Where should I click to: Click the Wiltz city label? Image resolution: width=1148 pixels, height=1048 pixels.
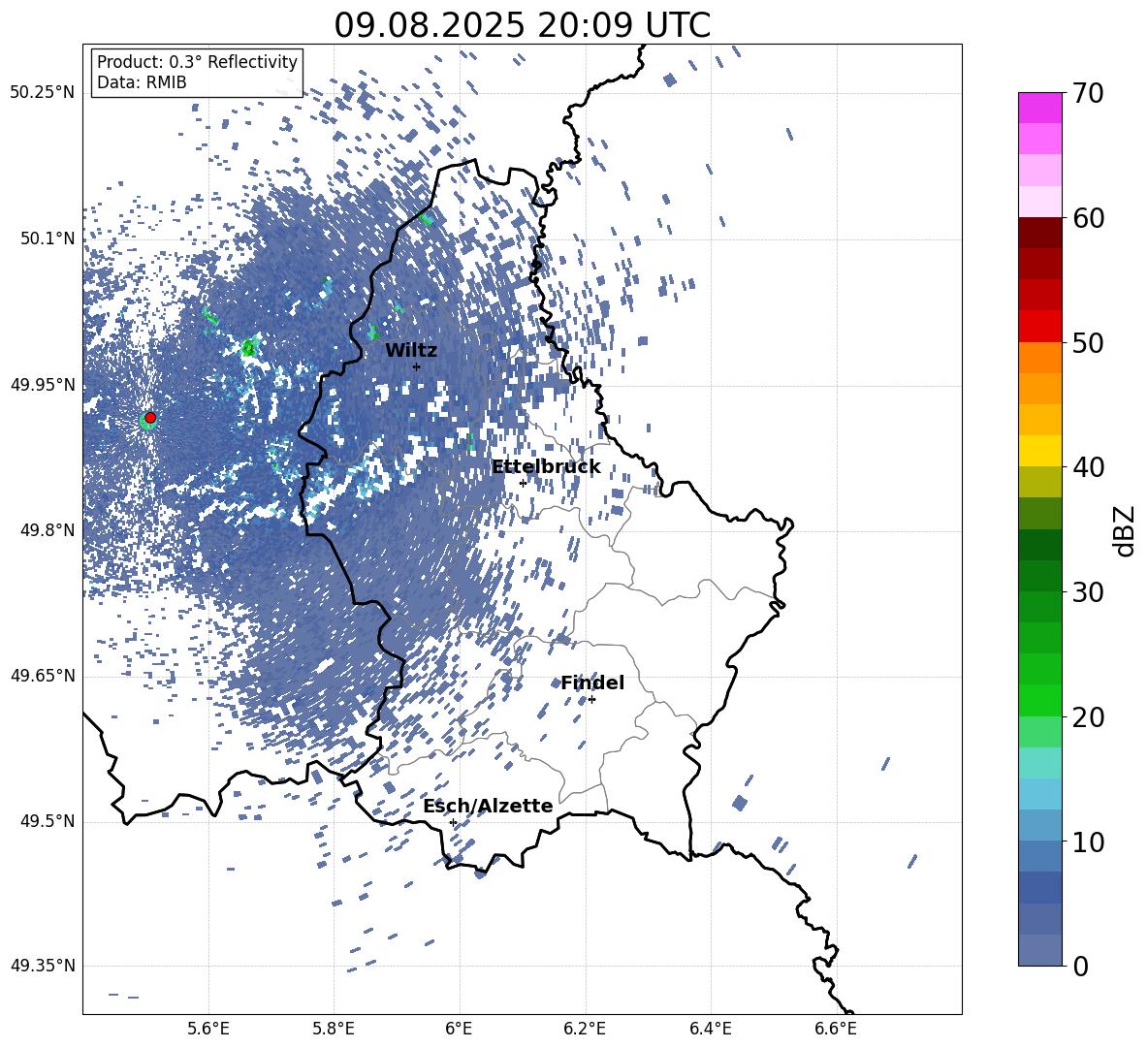[411, 351]
